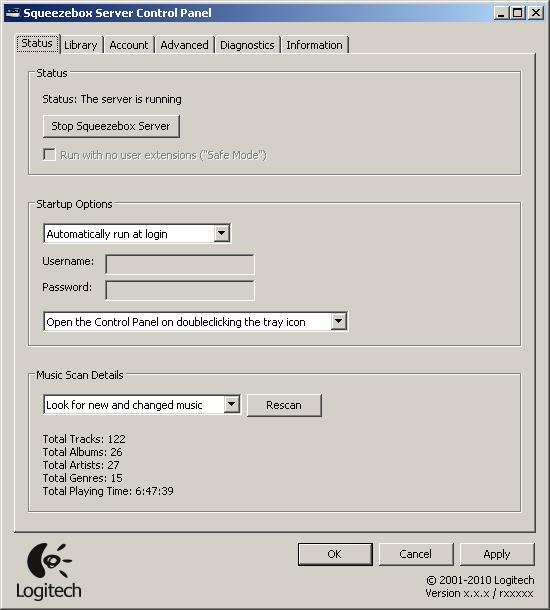Screen dimensions: 550x610
Task: Click the Cancel button
Action: click(x=416, y=554)
